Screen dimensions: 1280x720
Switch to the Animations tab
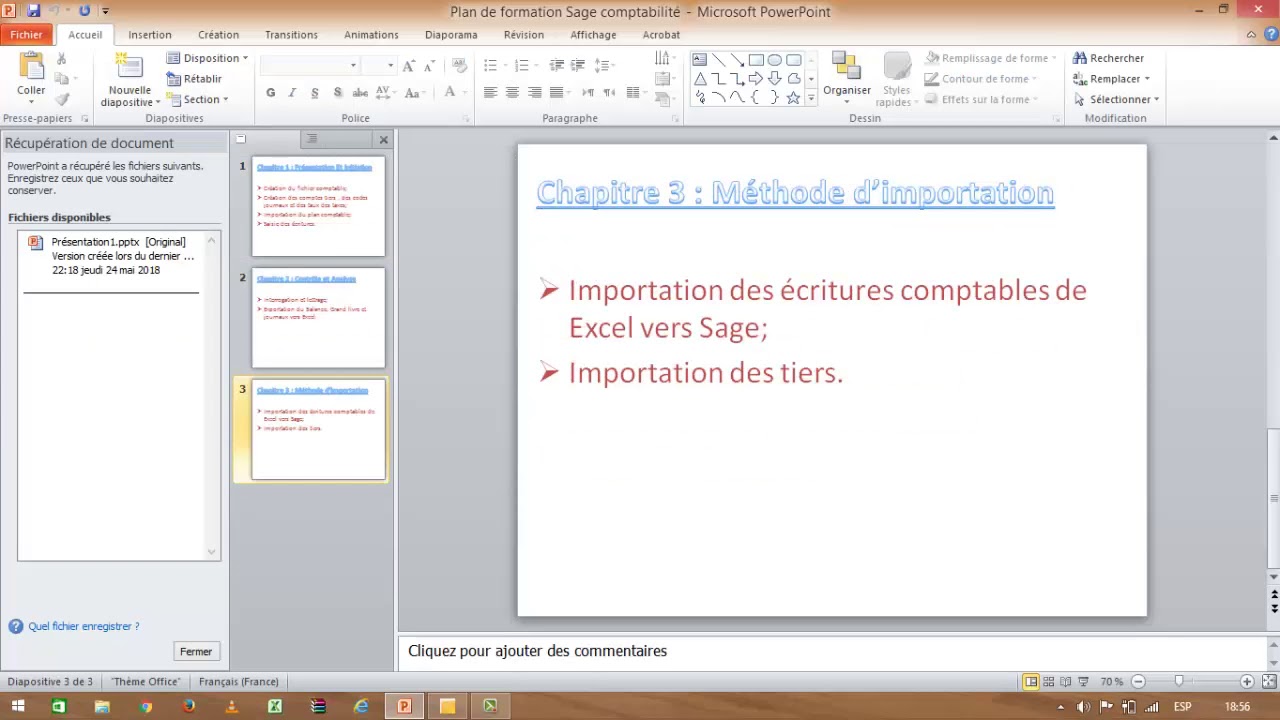[371, 34]
